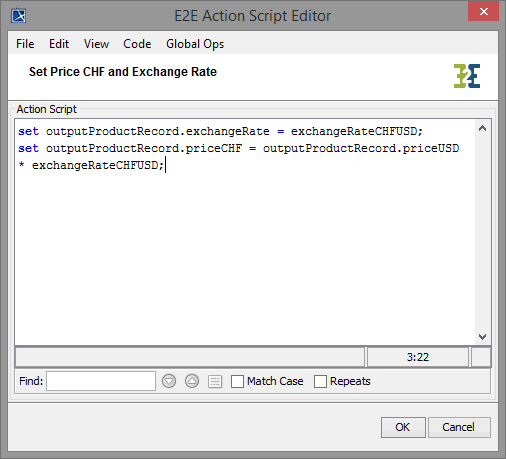Click the script scrollbar down arrow
Image resolution: width=506 pixels, height=459 pixels.
tap(482, 337)
